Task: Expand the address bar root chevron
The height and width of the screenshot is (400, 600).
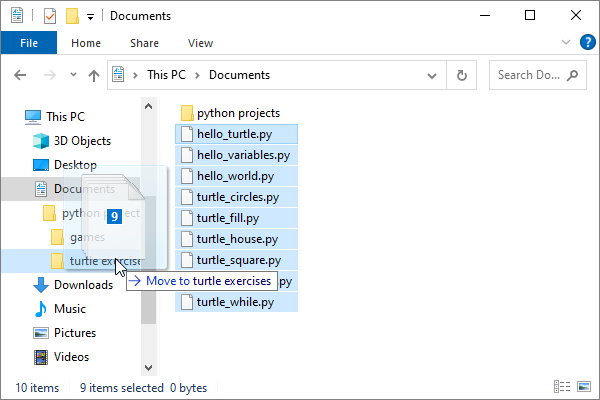Action: click(x=135, y=75)
